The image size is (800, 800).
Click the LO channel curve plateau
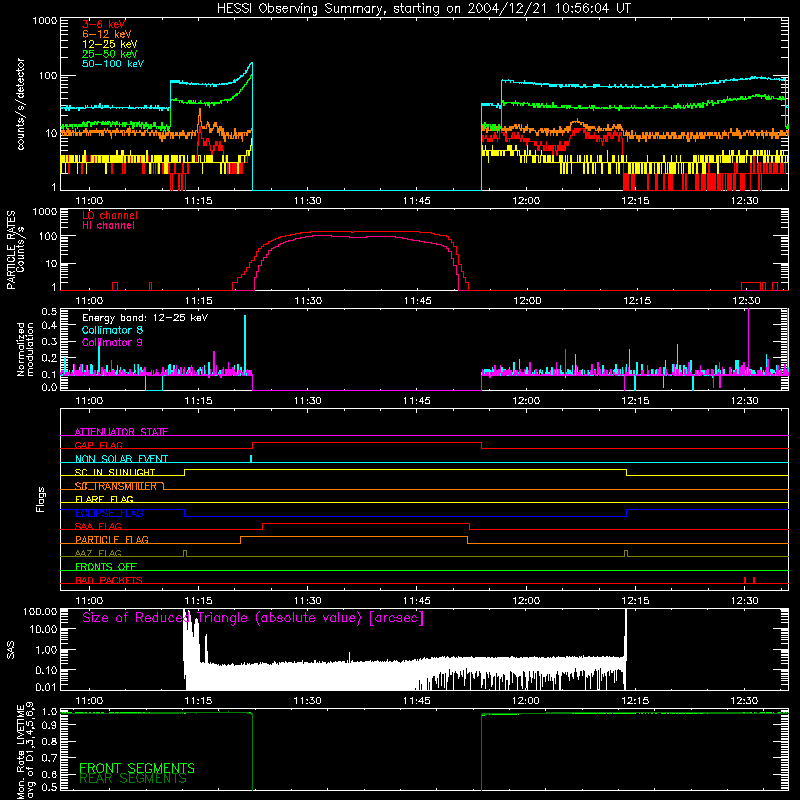coord(367,232)
